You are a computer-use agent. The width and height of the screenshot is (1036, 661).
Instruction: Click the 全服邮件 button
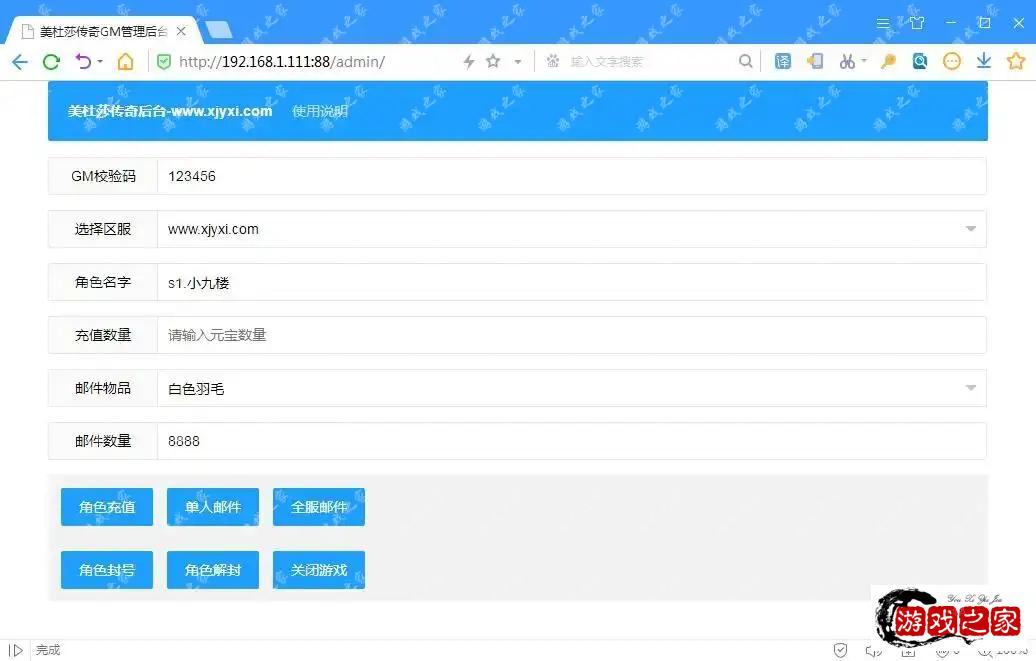click(319, 507)
